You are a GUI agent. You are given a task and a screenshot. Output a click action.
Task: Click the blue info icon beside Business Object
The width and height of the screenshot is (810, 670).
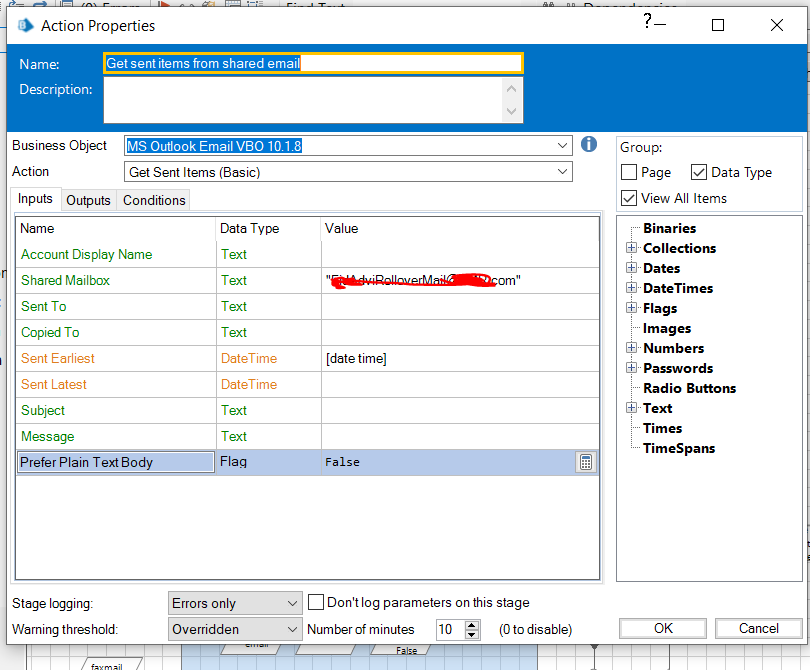point(589,145)
